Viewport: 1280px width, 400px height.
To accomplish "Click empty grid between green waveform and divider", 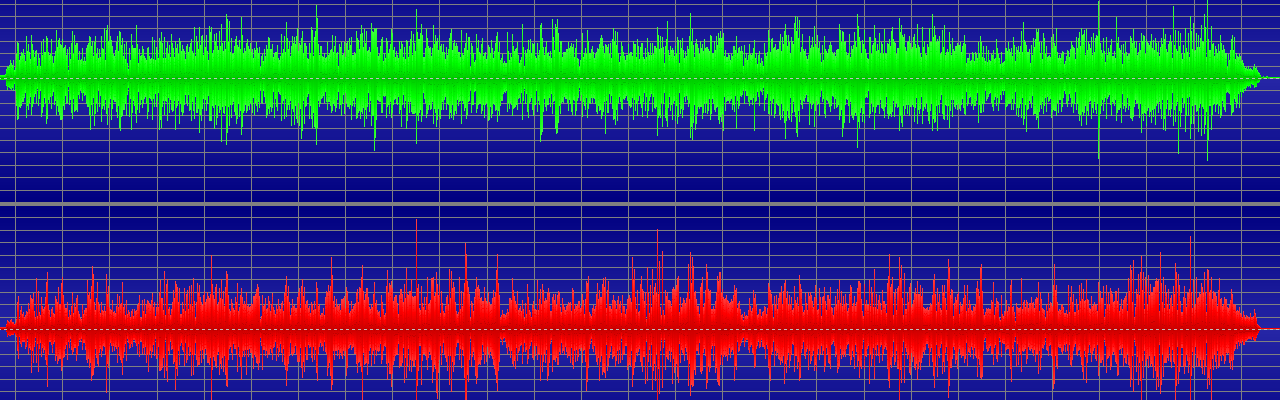I will coord(640,175).
